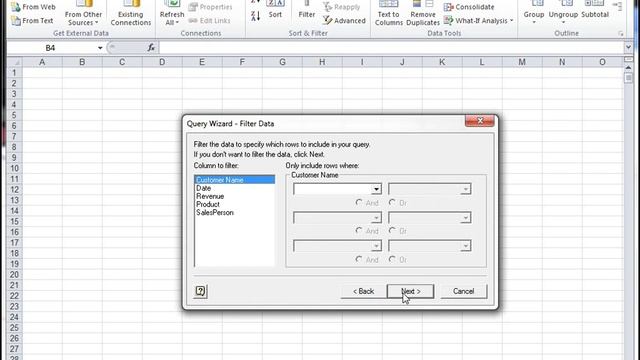Click From Text import option
The width and height of the screenshot is (640, 360).
pyautogui.click(x=33, y=20)
